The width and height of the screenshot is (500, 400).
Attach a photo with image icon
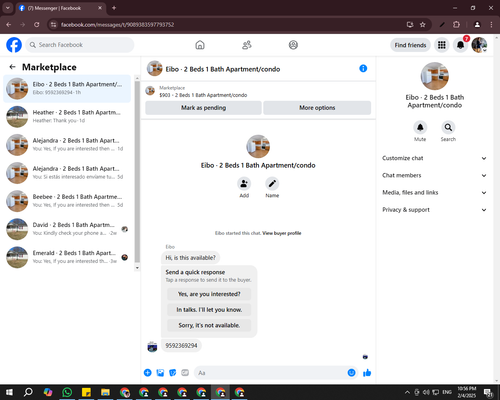(x=160, y=373)
